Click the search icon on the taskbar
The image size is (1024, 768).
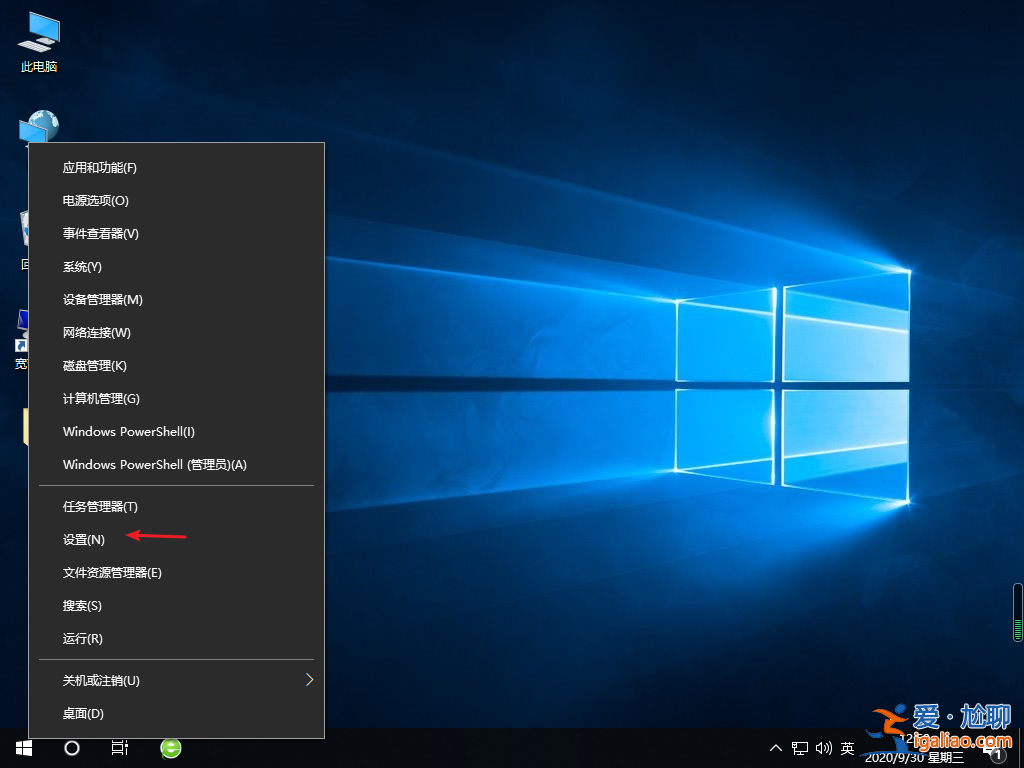tap(70, 747)
